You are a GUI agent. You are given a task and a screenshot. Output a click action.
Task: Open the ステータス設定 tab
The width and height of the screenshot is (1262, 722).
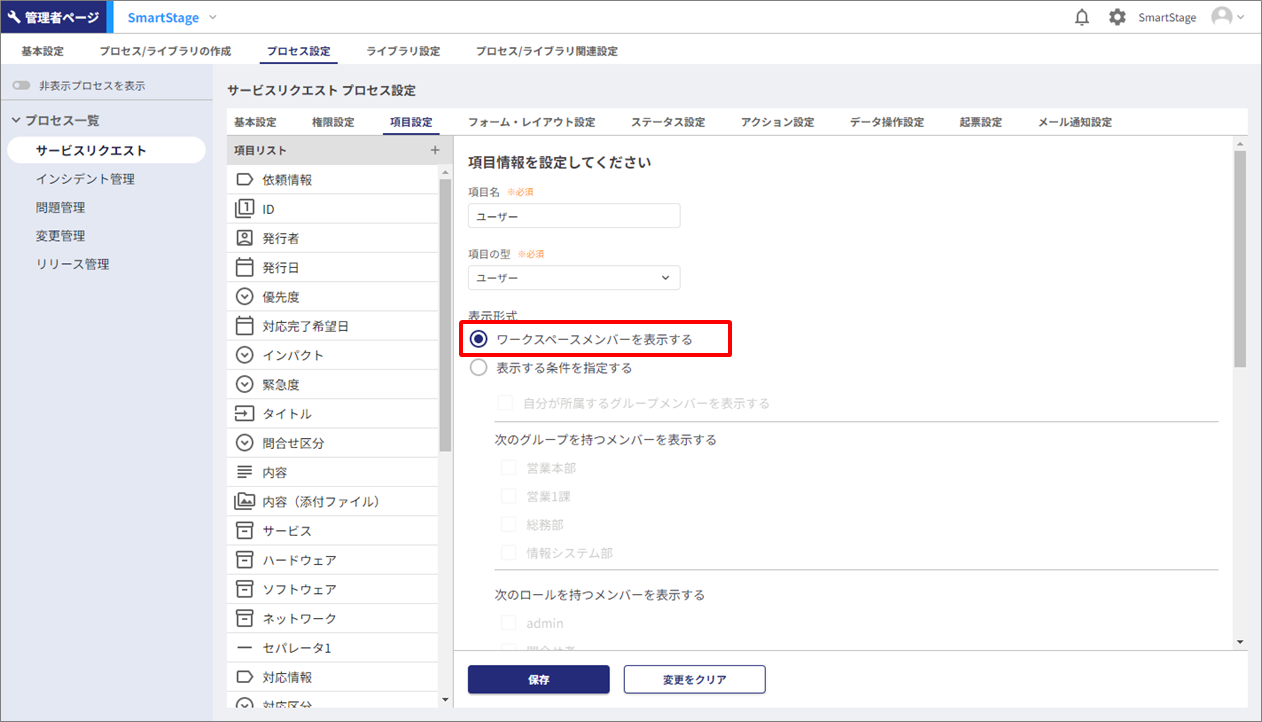pyautogui.click(x=667, y=122)
